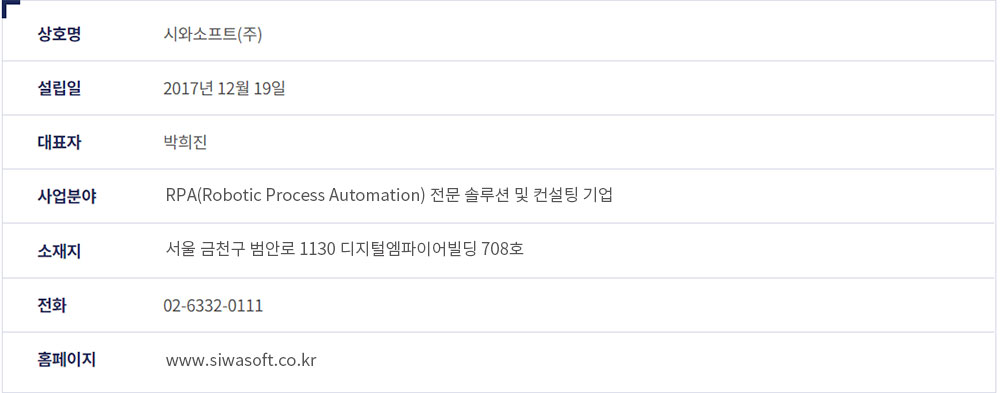This screenshot has height=393, width=1000.
Task: Click the year 2017년 in founding date
Action: [x=188, y=89]
